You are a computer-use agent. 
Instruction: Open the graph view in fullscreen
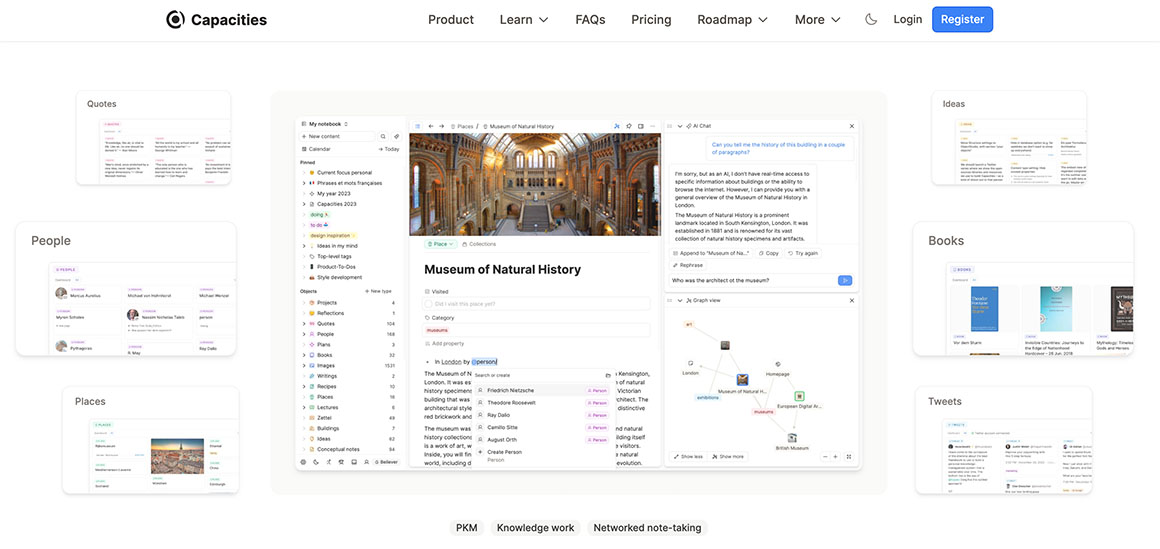click(x=849, y=456)
